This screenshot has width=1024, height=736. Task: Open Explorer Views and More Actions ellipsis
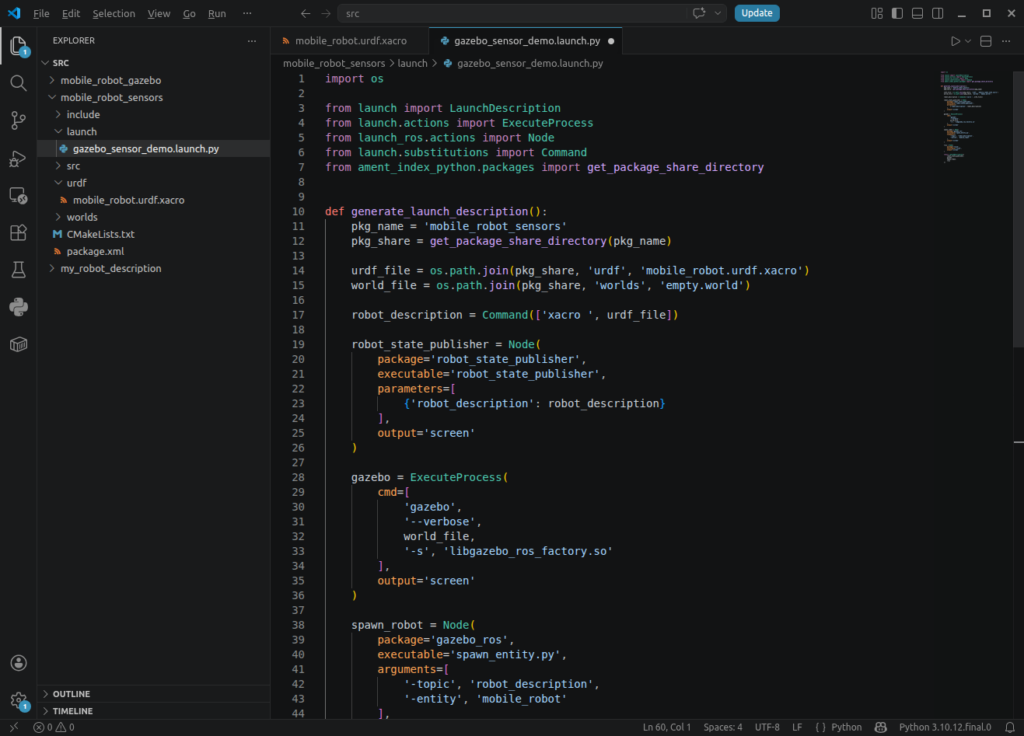(x=252, y=40)
